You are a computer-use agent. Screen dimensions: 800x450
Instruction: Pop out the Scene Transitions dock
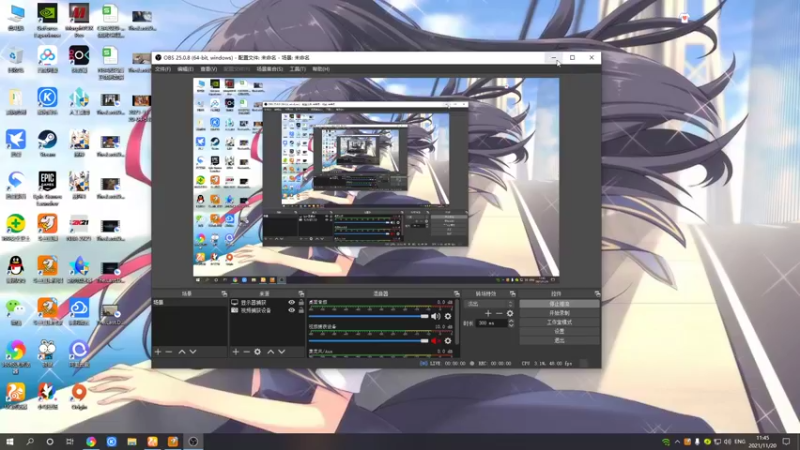tap(512, 294)
